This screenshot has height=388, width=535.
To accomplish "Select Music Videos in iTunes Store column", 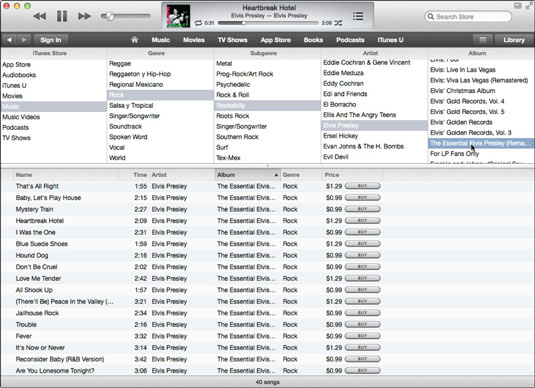I will coord(54,117).
